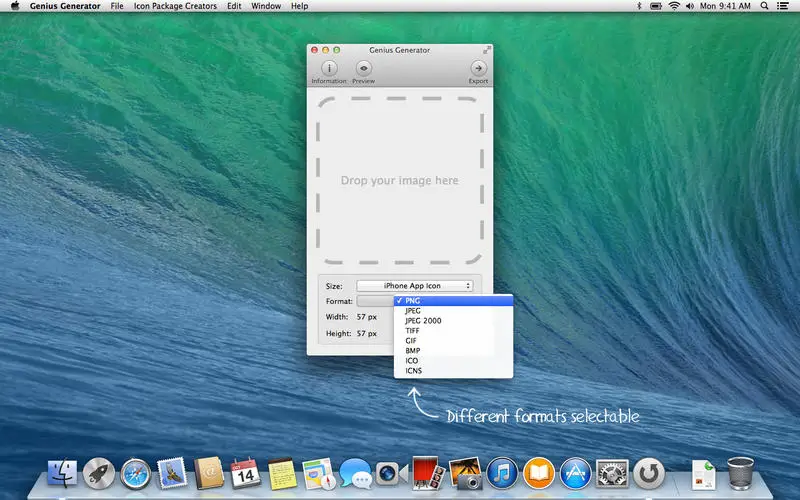Open Spotlight search magnifier in menu bar

point(764,6)
